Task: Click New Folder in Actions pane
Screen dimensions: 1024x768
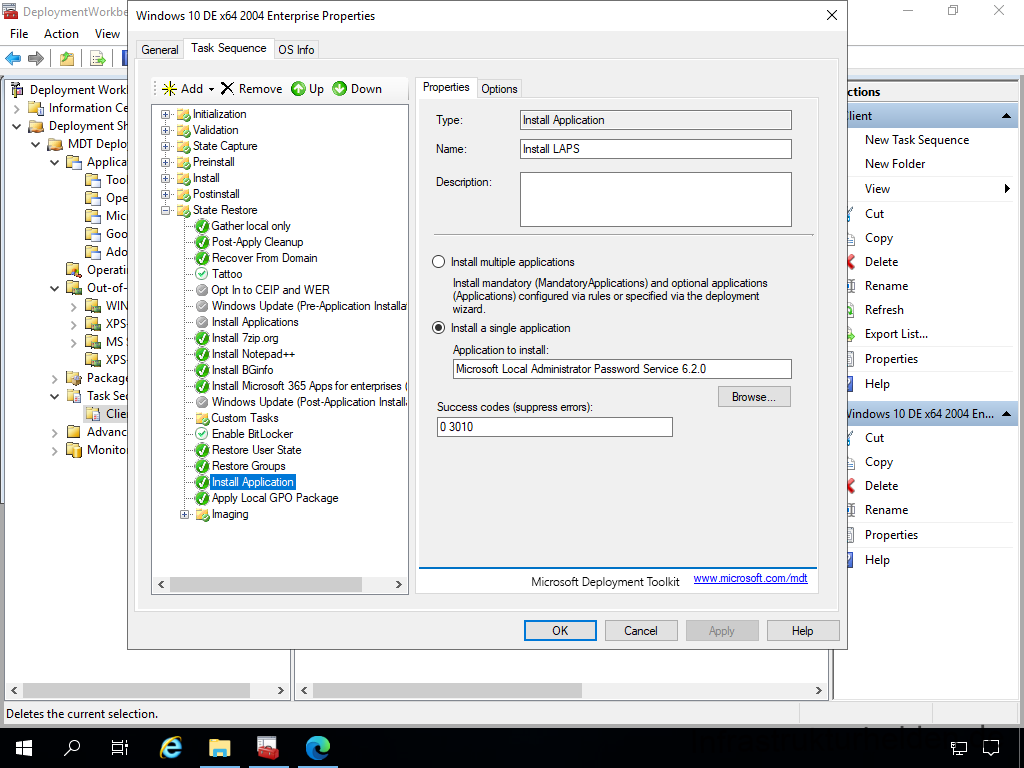Action: click(895, 164)
